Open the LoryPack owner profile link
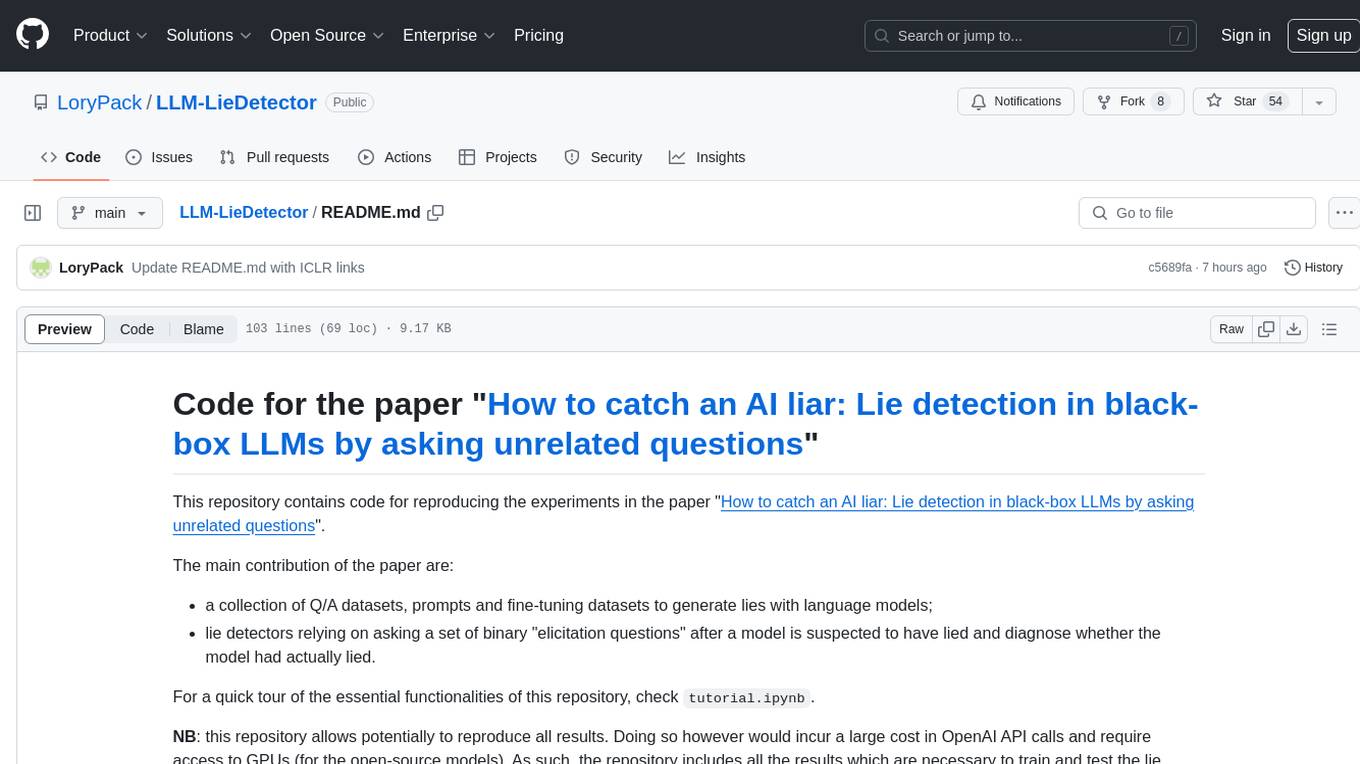Viewport: 1360px width, 764px height. [x=99, y=102]
